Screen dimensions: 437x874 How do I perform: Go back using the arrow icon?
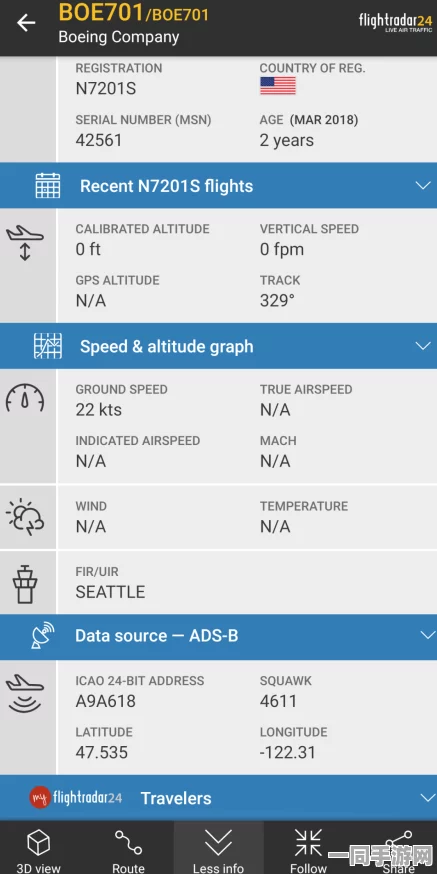click(x=26, y=23)
